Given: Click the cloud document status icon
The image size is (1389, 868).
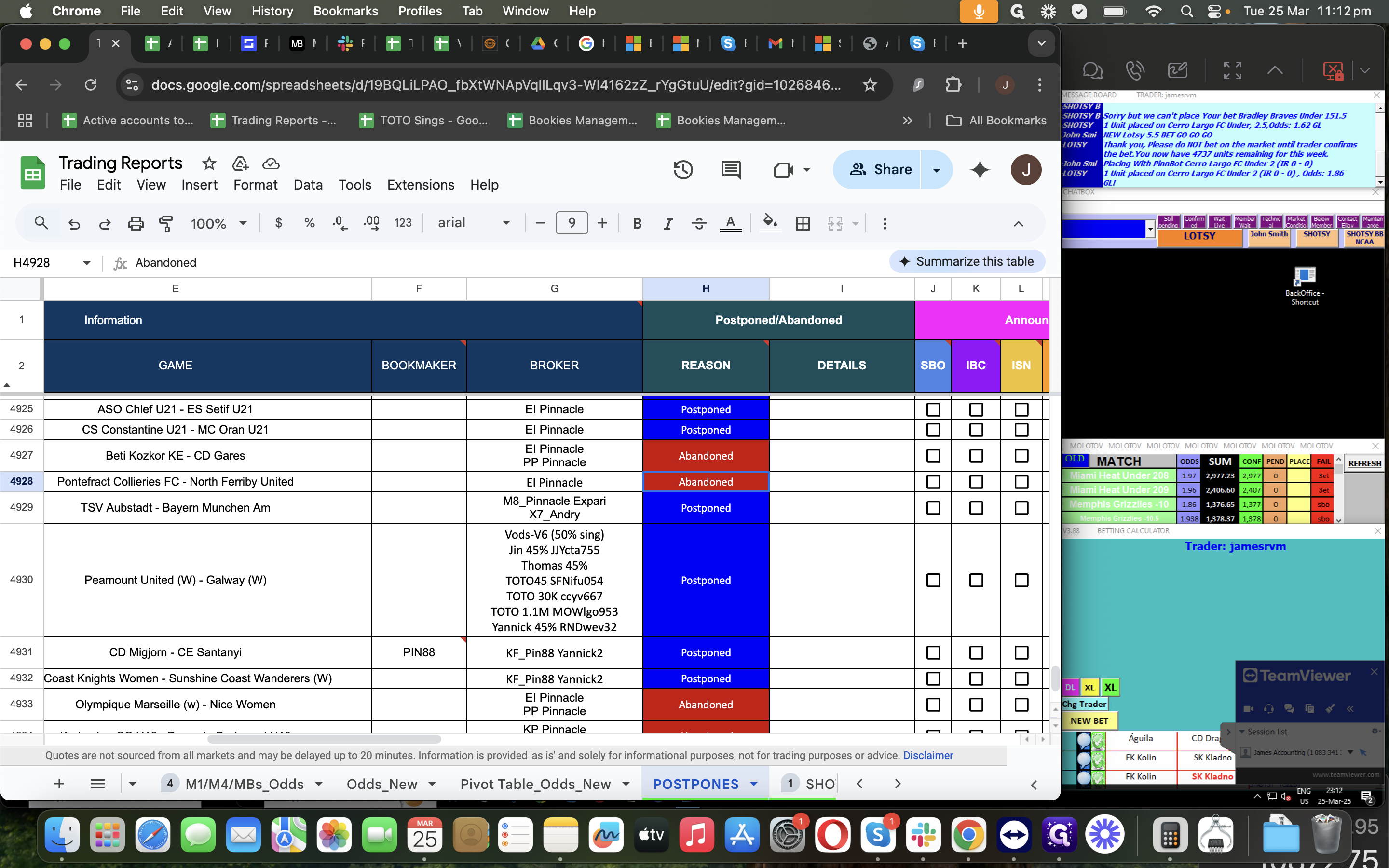Looking at the screenshot, I should pyautogui.click(x=271, y=163).
